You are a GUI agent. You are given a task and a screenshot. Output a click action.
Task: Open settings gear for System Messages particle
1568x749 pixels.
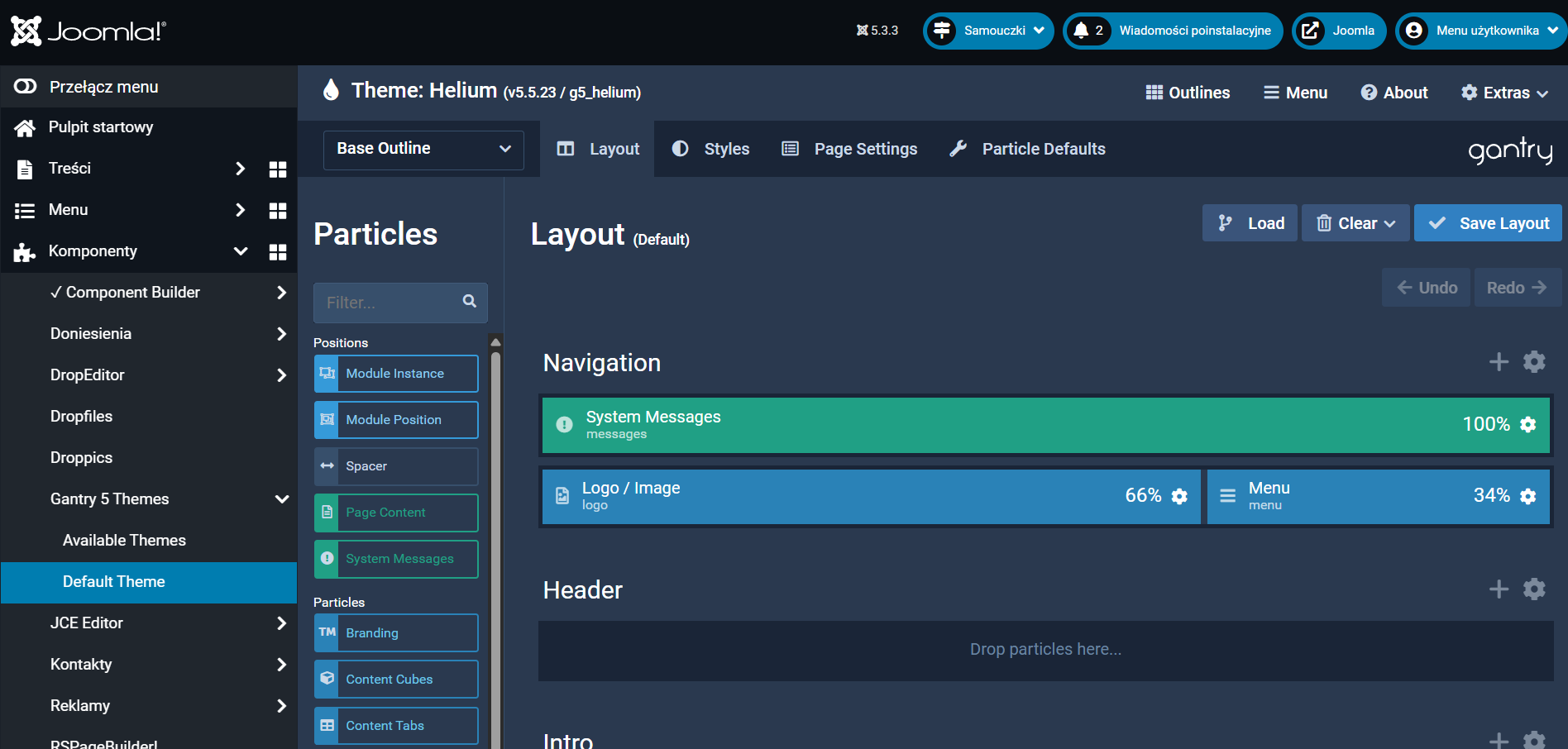[x=1527, y=425]
